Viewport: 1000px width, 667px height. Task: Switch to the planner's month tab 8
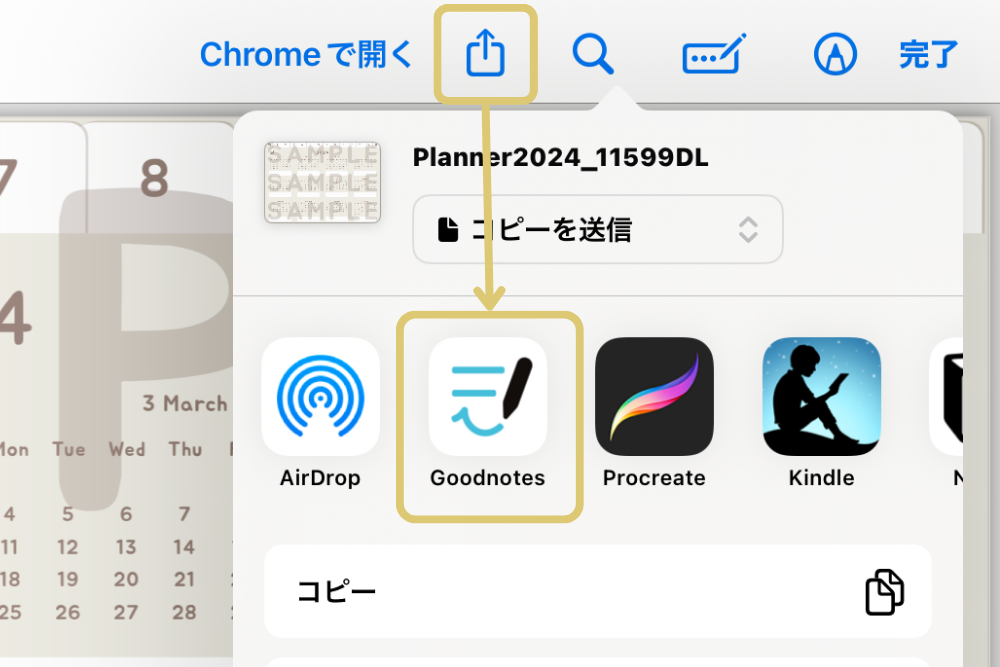[155, 178]
